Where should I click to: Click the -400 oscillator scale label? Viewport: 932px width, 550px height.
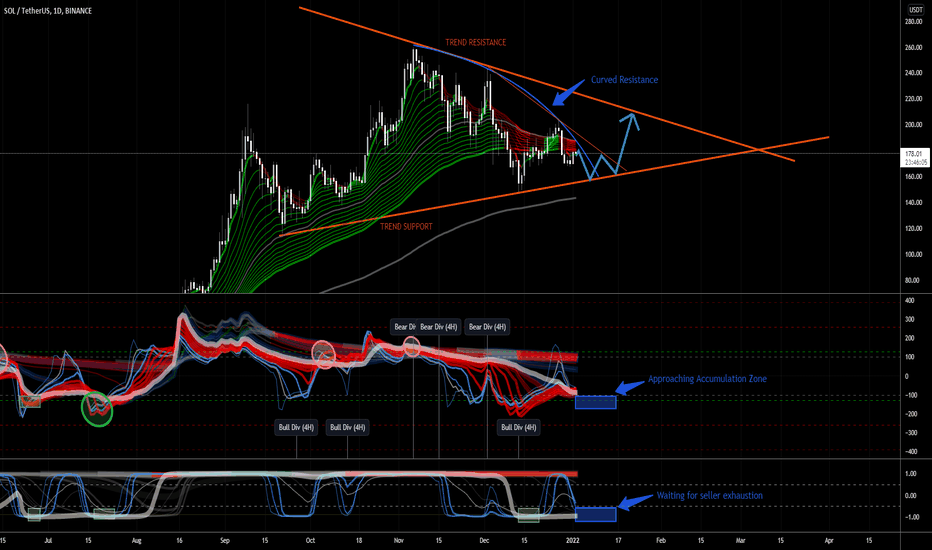[909, 451]
